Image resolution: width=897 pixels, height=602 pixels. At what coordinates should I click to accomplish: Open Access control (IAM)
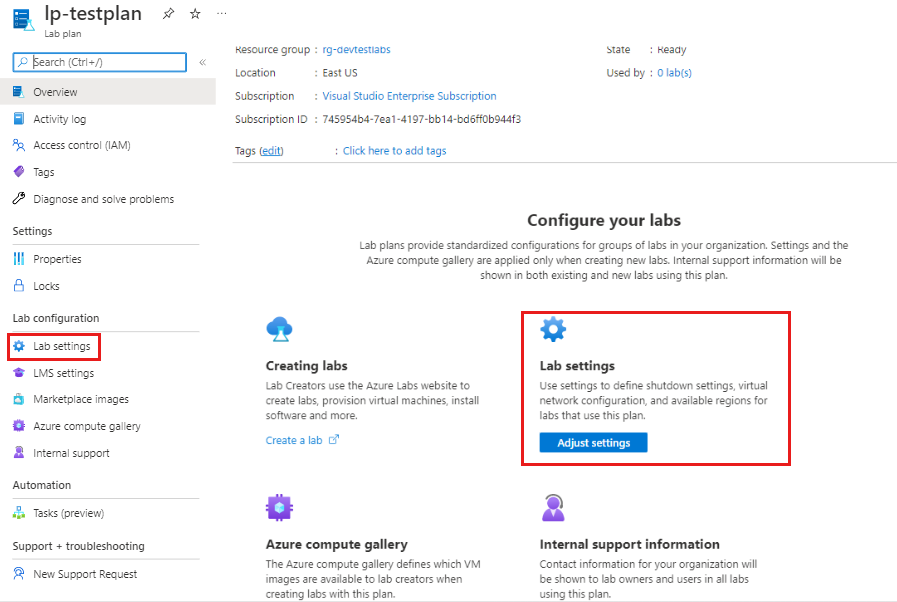tap(82, 145)
